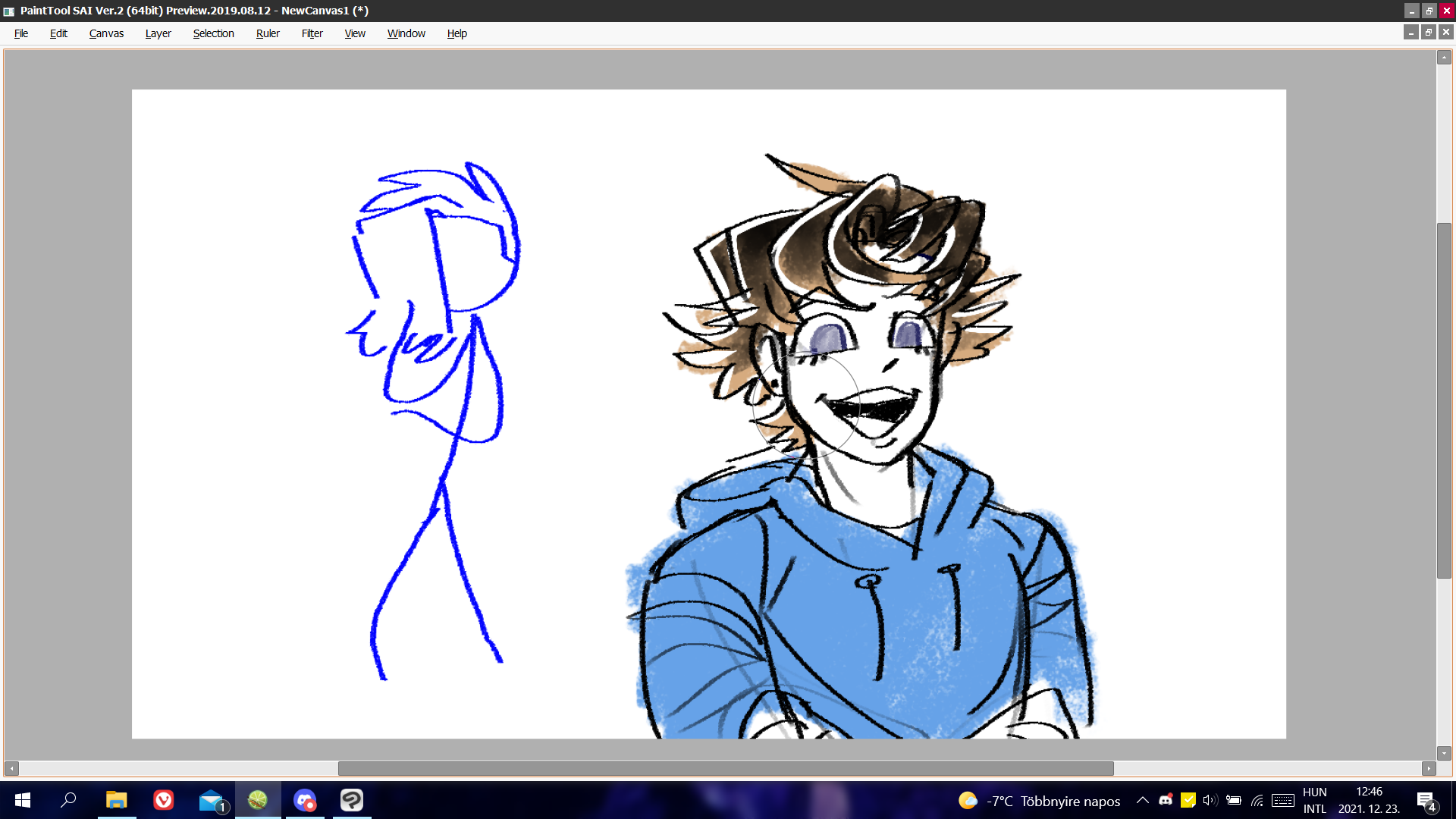Click the PaintTool SAI taskbar icon
This screenshot has height=819, width=1456.
pos(258,800)
